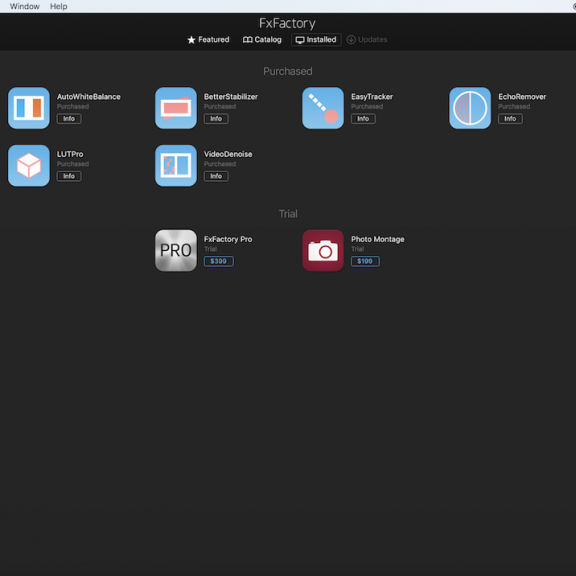Image resolution: width=576 pixels, height=576 pixels.
Task: Open the Help menu
Action: [58, 6]
